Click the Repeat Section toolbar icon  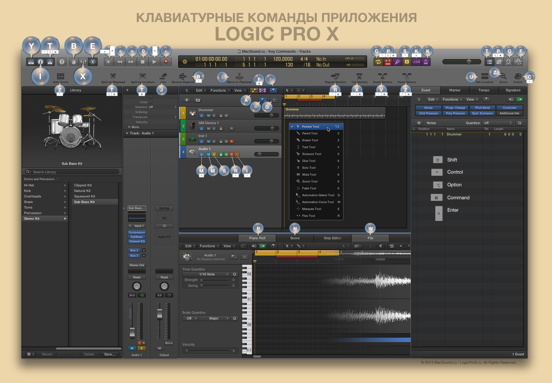(335, 76)
